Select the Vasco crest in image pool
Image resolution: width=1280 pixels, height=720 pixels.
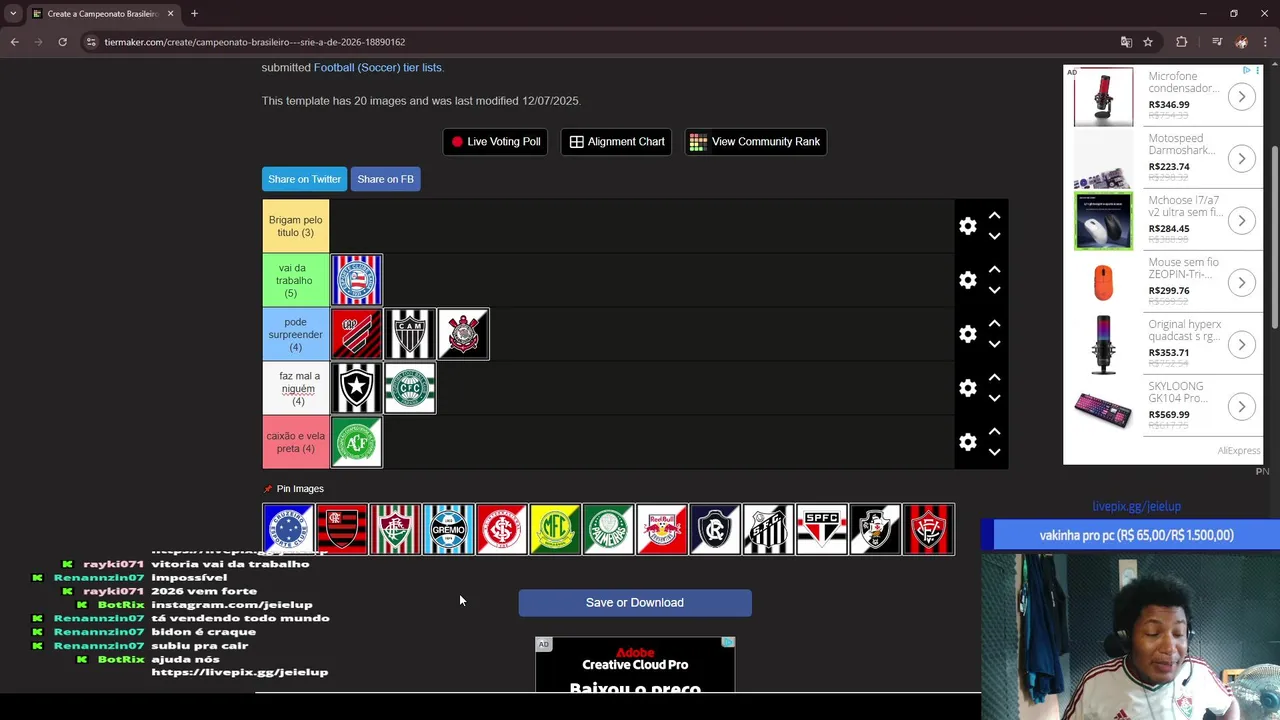pyautogui.click(x=875, y=529)
